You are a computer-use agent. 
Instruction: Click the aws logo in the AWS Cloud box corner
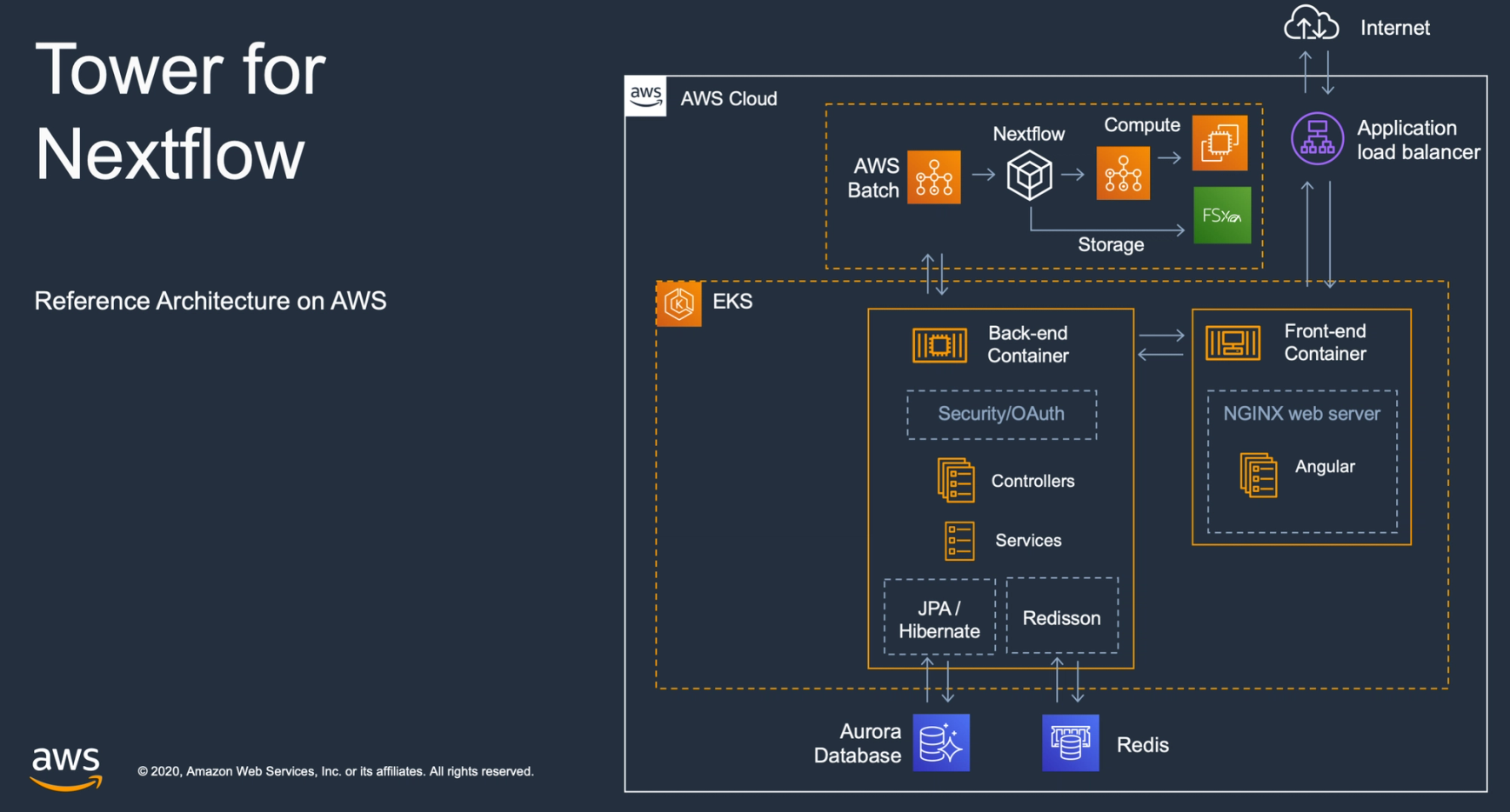click(x=645, y=97)
